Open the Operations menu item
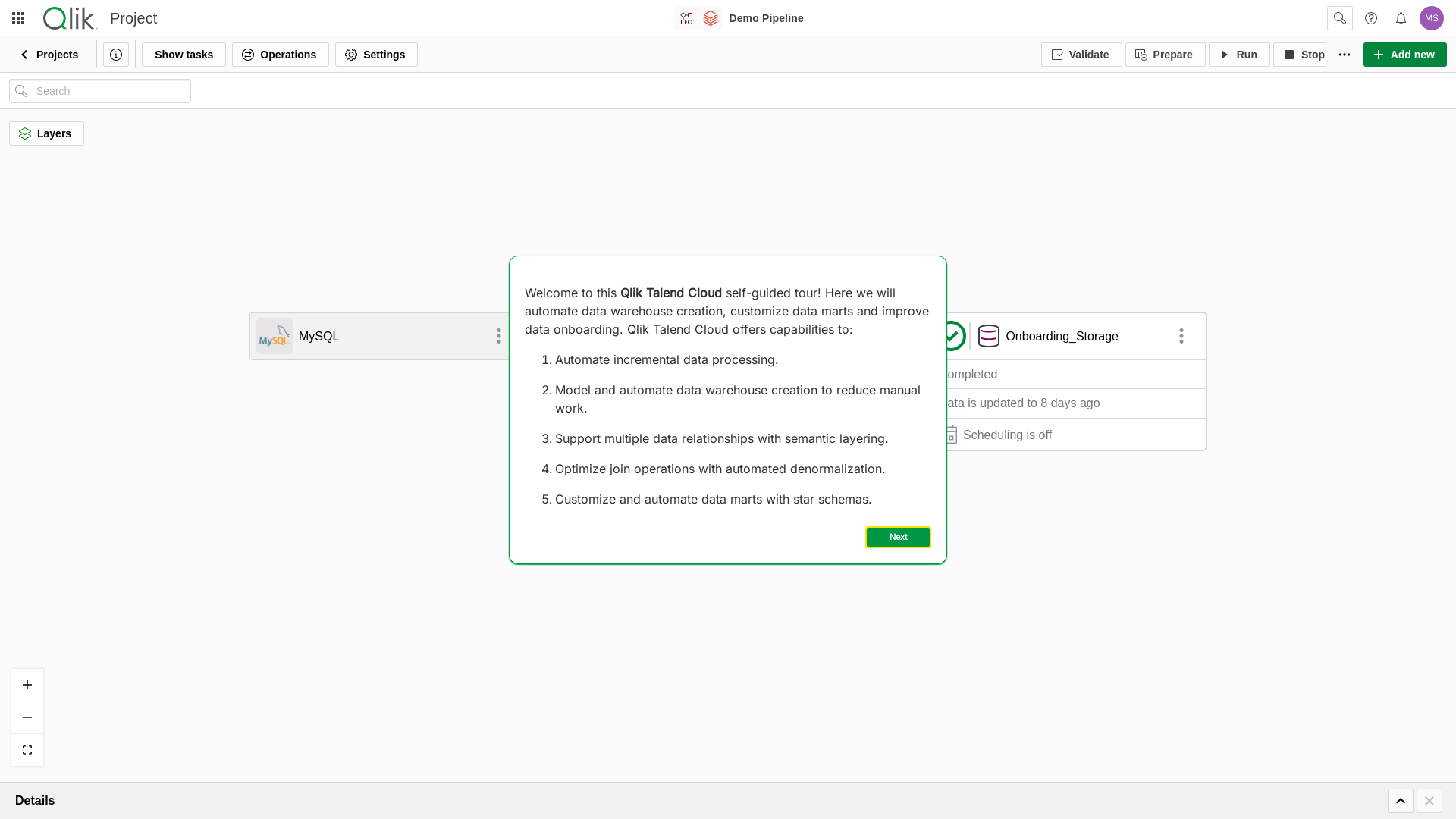Viewport: 1456px width, 819px height. (x=280, y=55)
